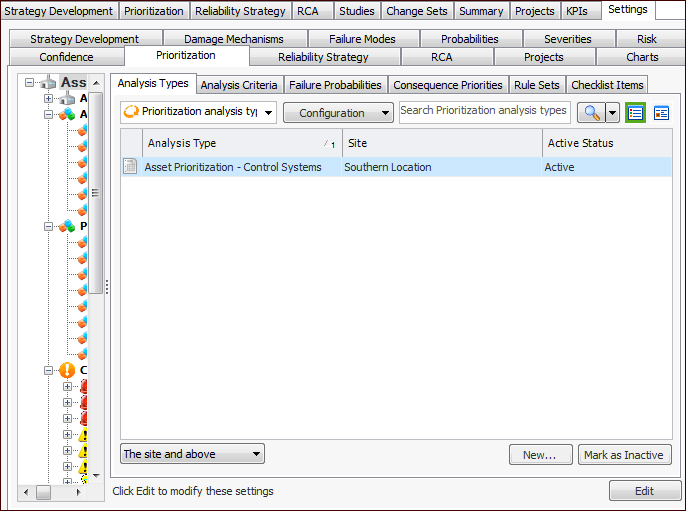Click the vertical splitter handle dots
The width and height of the screenshot is (686, 511).
coord(107,287)
